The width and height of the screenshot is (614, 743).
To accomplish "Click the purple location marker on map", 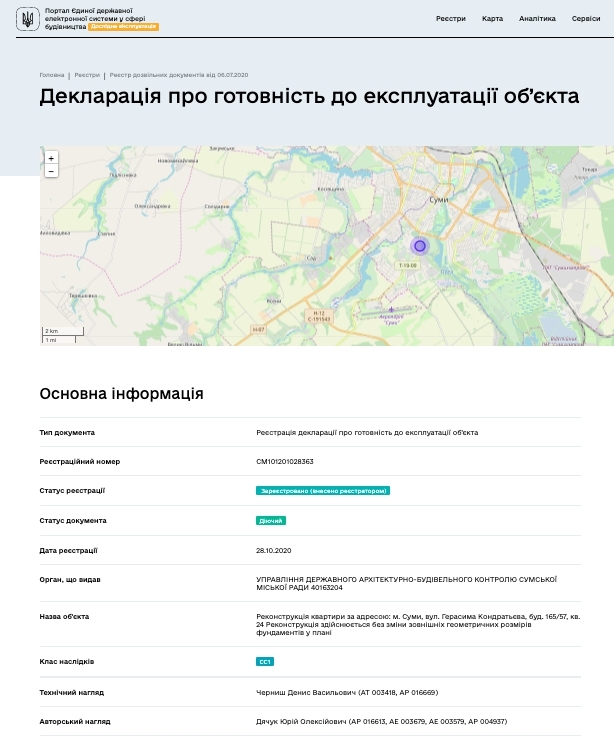I will coord(419,246).
